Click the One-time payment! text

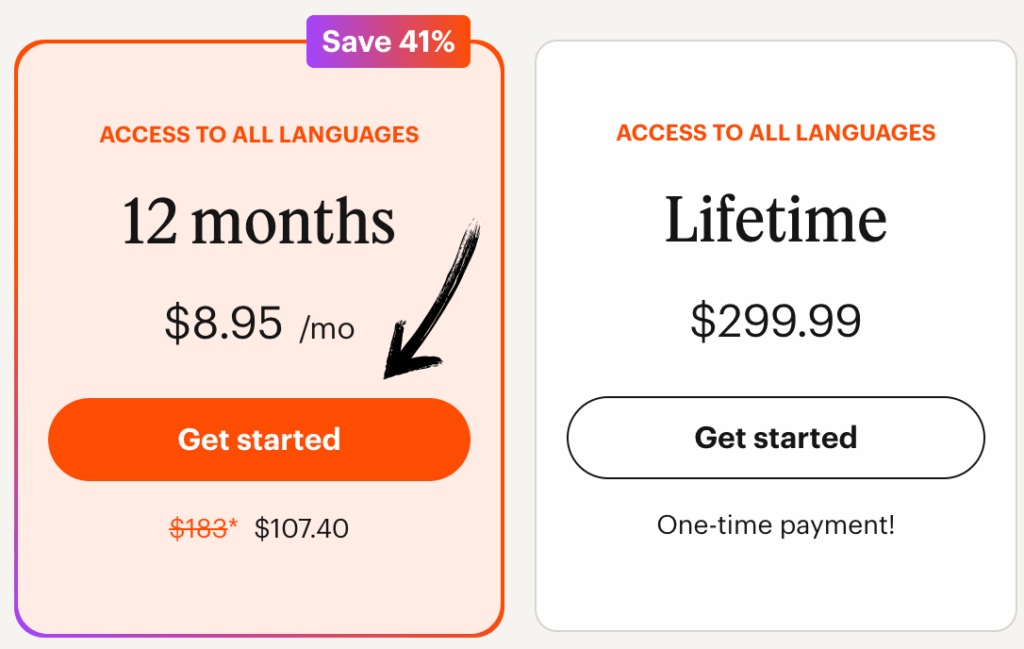[776, 524]
